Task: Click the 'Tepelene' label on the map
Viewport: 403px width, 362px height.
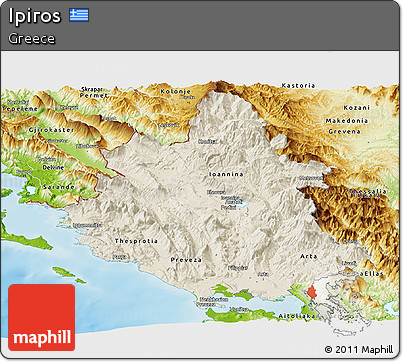Action: [x=20, y=109]
